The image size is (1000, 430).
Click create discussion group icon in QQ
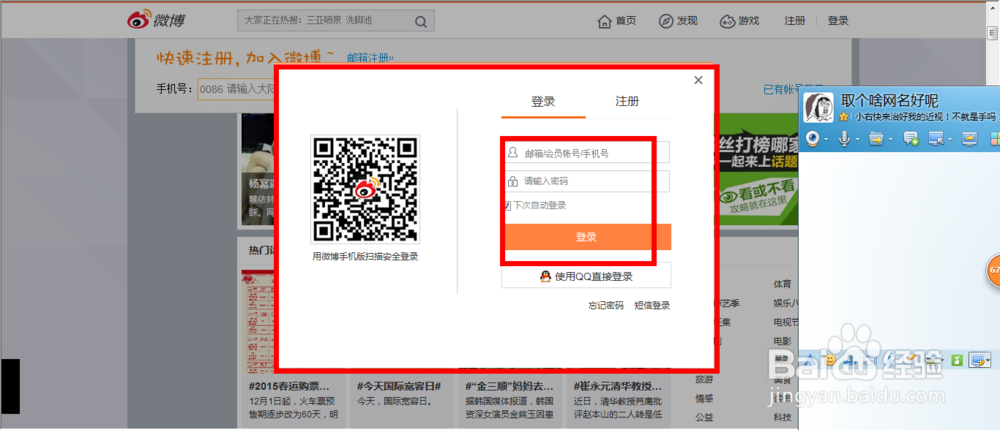click(911, 138)
